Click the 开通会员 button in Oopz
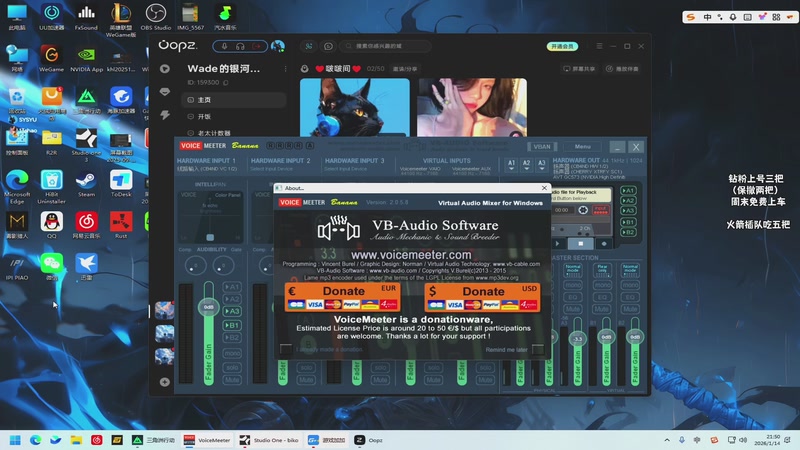The height and width of the screenshot is (450, 800). click(x=562, y=46)
